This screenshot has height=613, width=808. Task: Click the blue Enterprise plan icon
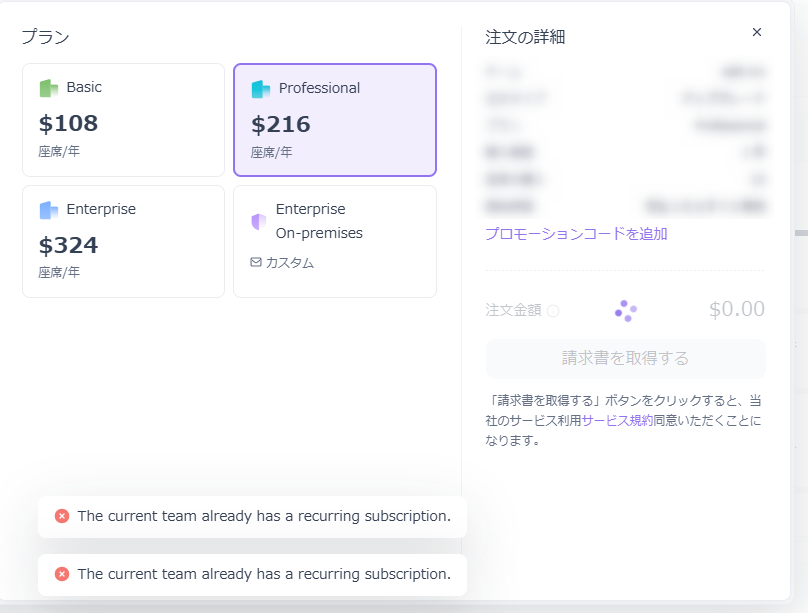pyautogui.click(x=49, y=210)
